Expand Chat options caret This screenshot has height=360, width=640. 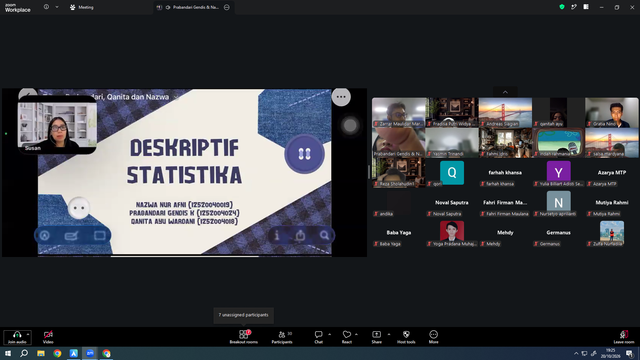click(x=329, y=334)
